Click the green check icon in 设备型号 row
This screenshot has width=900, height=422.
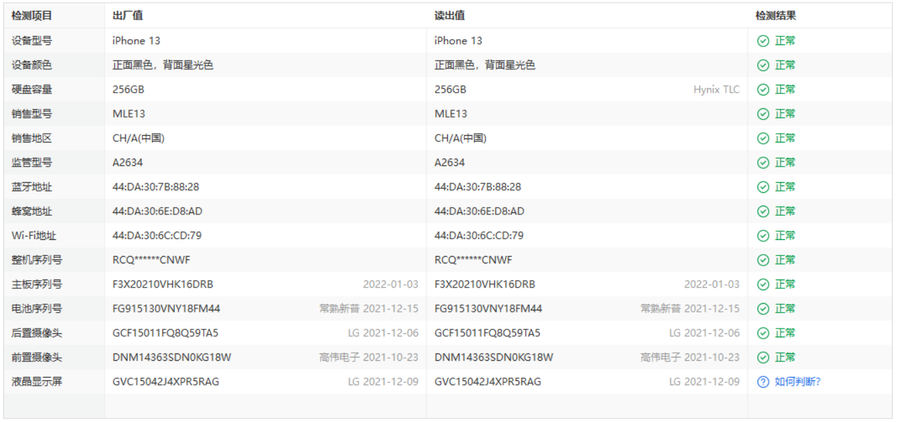pyautogui.click(x=763, y=41)
